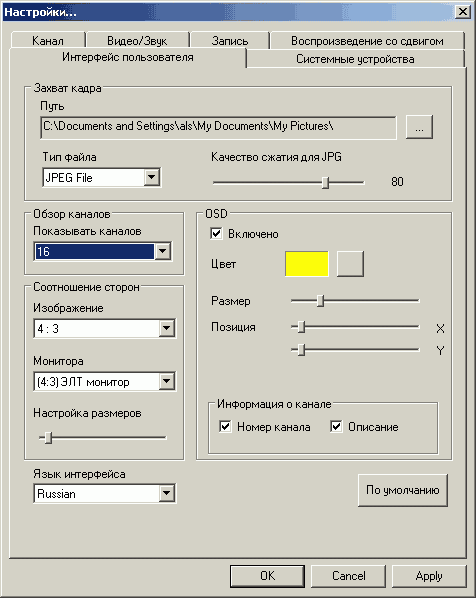Click the По умолчанию defaults button
Screen dimensions: 476x598
click(x=403, y=490)
